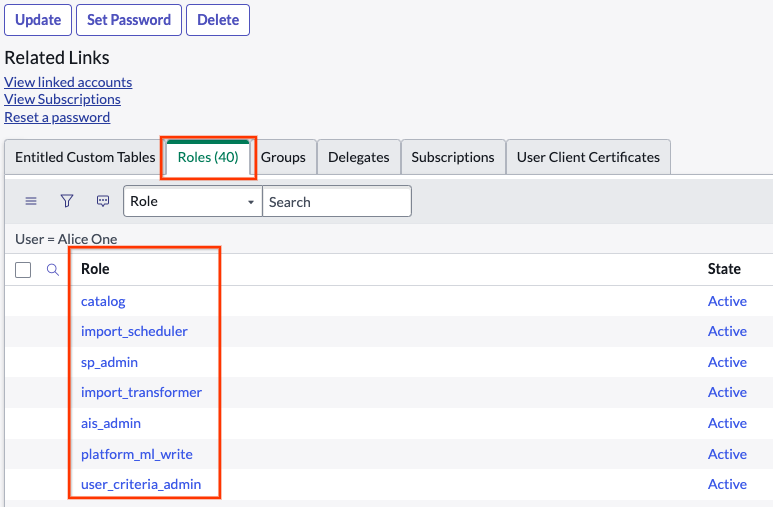Click the magnifier icon beside Role header
The width and height of the screenshot is (773, 507).
[53, 269]
